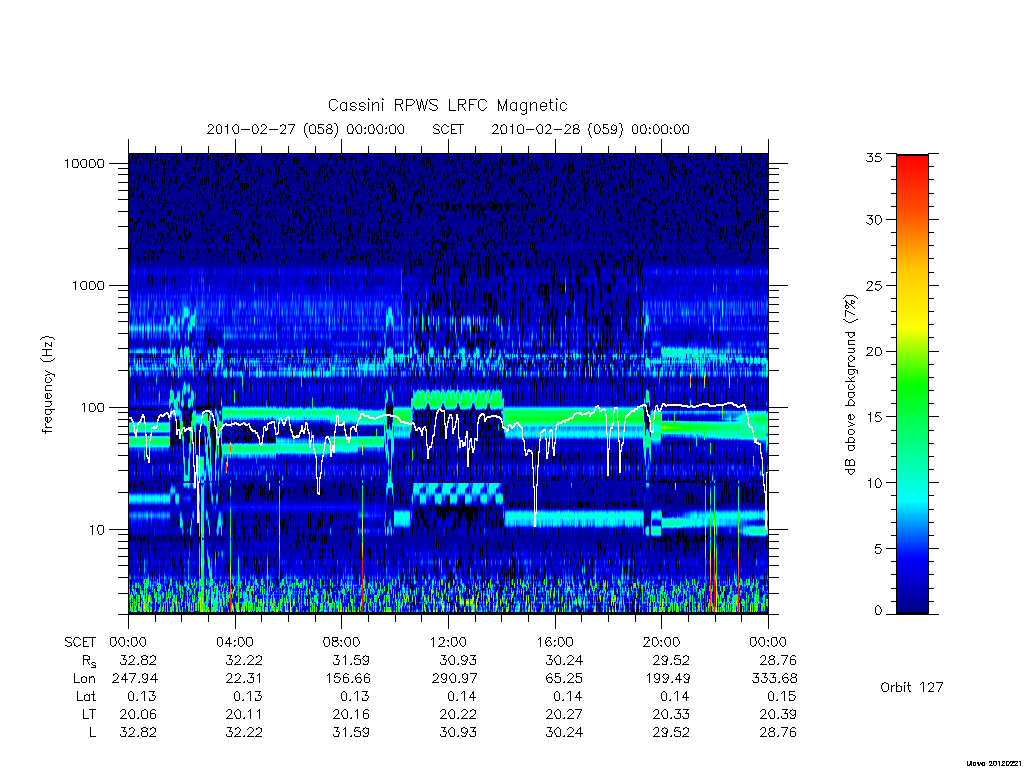Click the Rs row value 30.93
1024x768 pixels.
458,660
